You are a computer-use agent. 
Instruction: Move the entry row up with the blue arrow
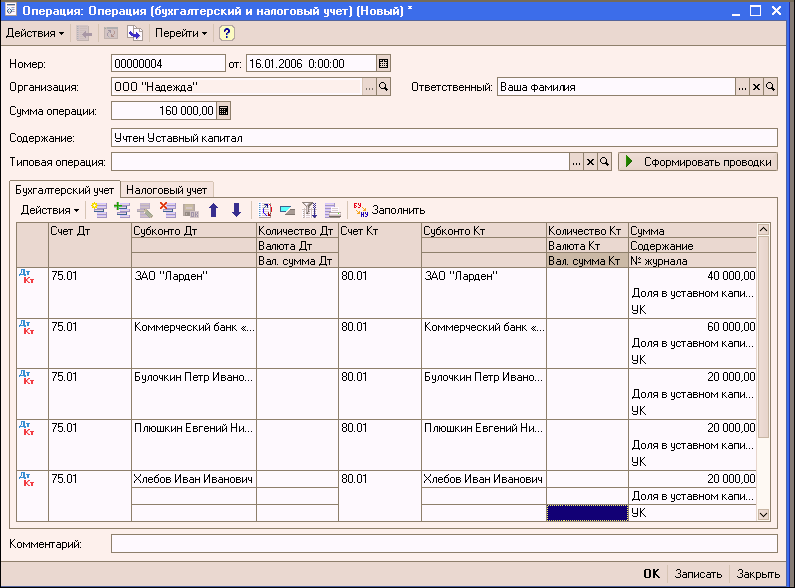pyautogui.click(x=213, y=210)
